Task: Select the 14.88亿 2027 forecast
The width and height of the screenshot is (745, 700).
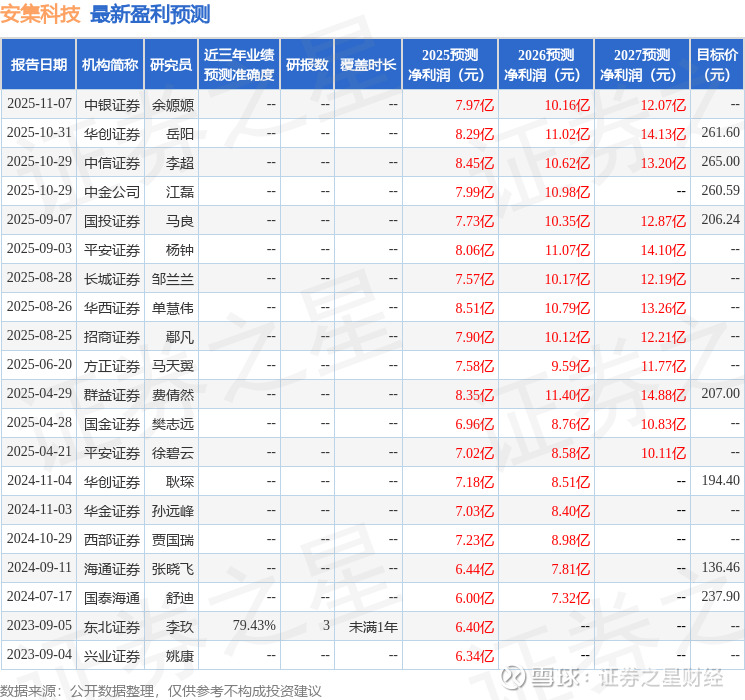Action: click(x=663, y=394)
